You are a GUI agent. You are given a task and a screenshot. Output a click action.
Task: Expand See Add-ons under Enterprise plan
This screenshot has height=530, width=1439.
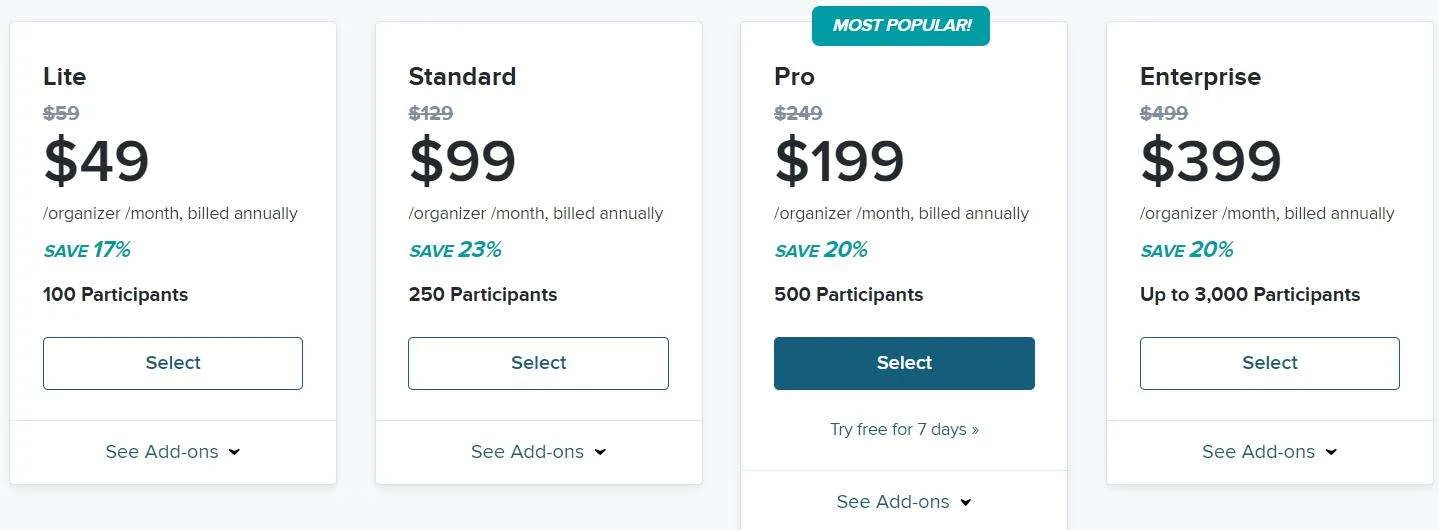(x=1270, y=452)
